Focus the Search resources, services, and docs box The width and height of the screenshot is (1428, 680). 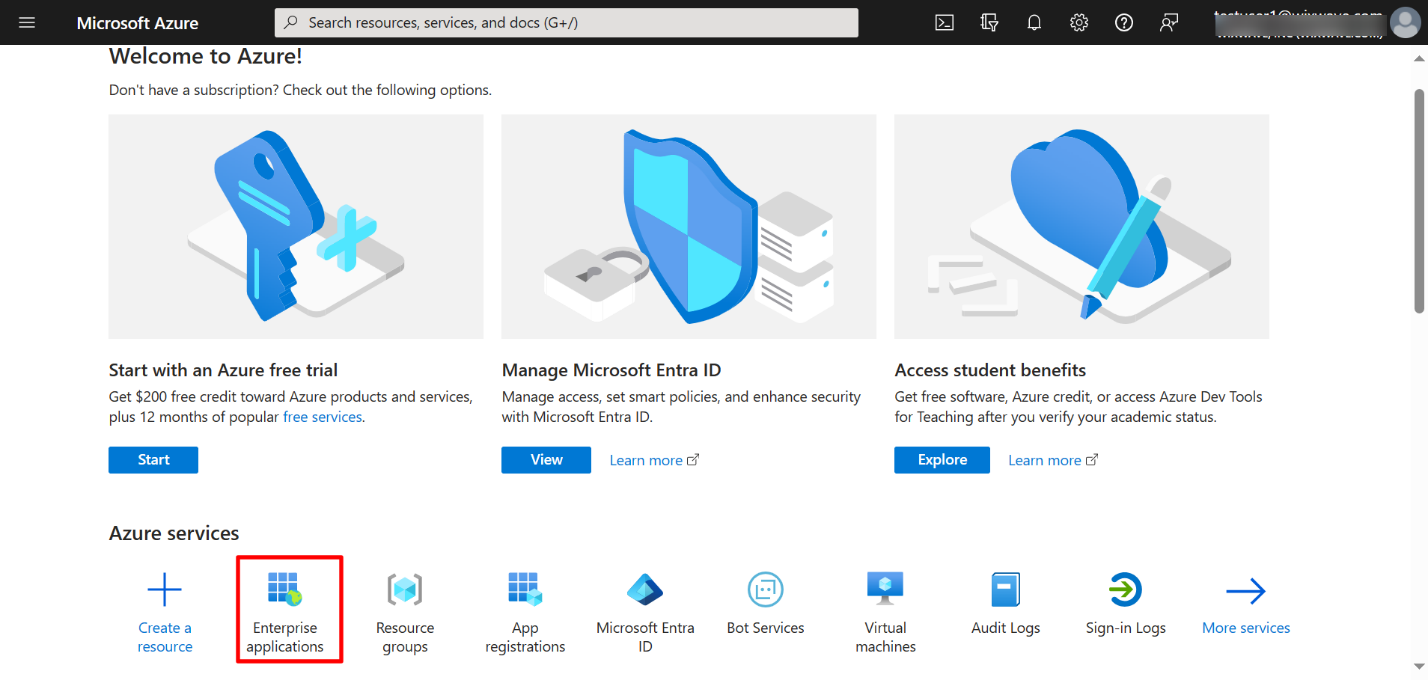(566, 22)
